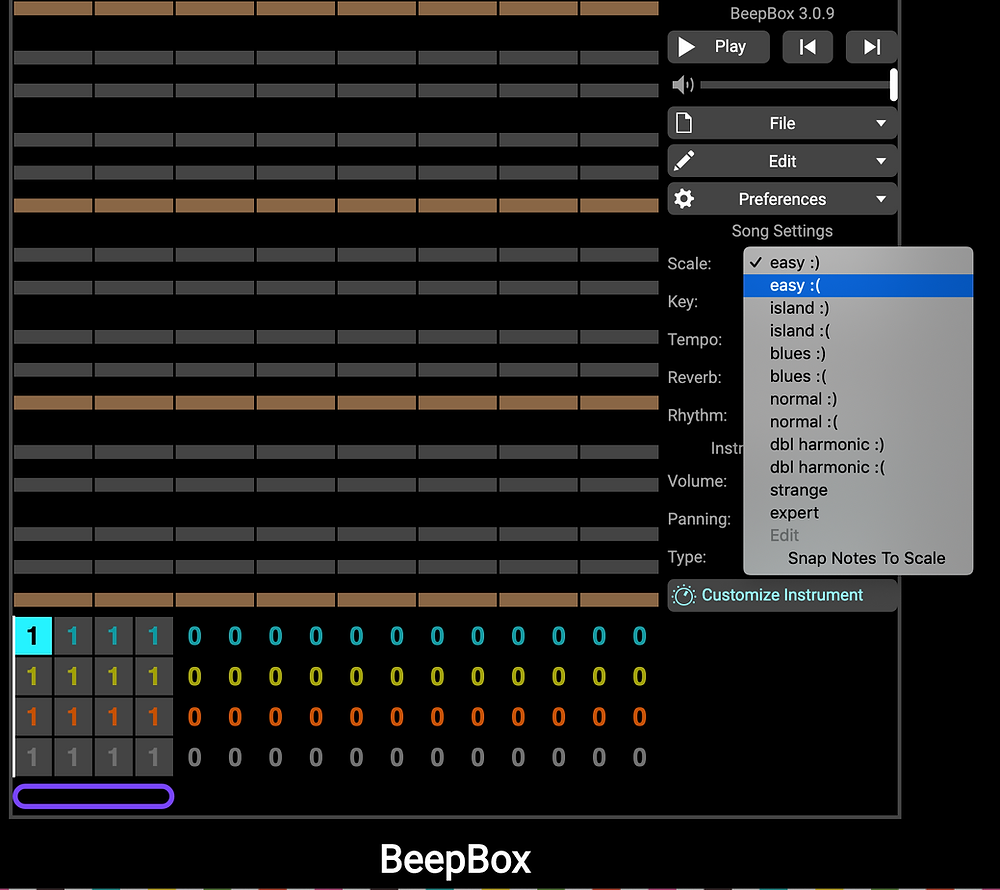The height and width of the screenshot is (890, 1000).
Task: Click the large BeepBox title below the editor
Action: pos(455,859)
